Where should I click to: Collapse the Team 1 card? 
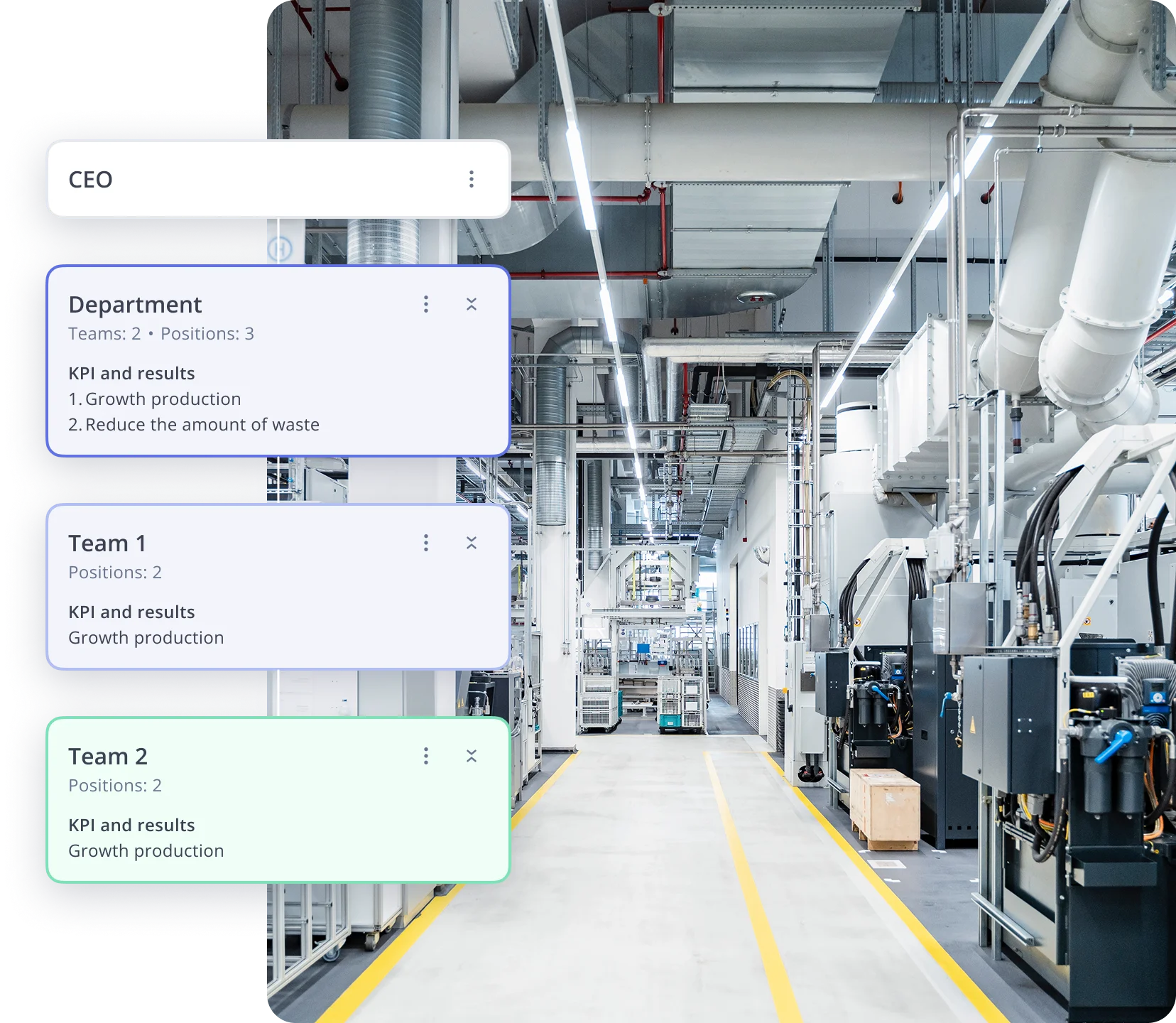(x=472, y=543)
